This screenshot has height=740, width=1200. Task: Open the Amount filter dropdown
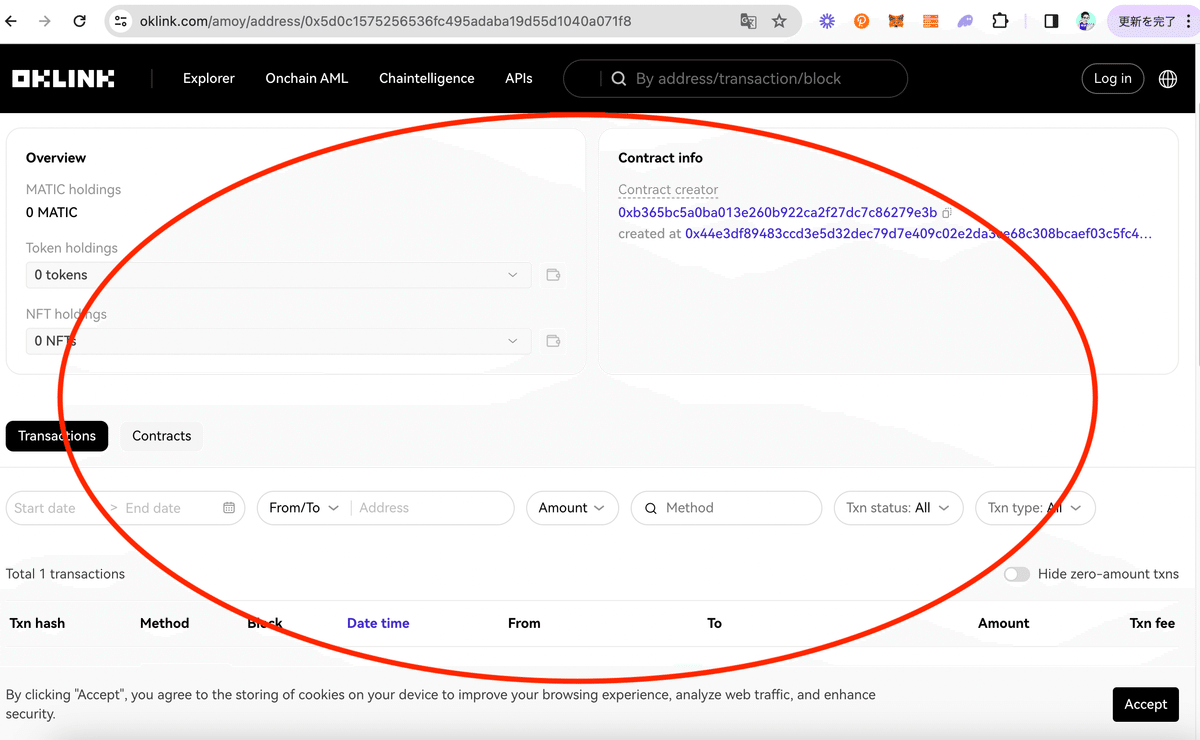pyautogui.click(x=572, y=508)
